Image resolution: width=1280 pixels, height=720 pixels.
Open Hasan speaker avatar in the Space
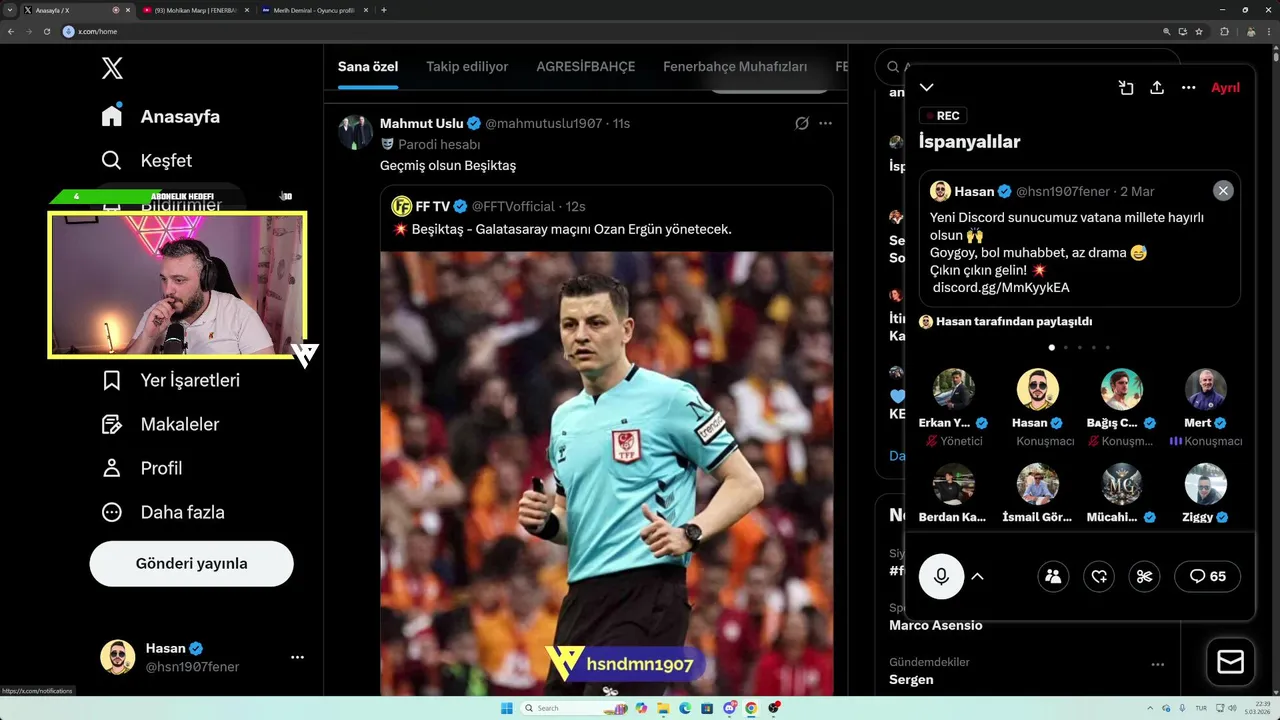pos(1037,390)
